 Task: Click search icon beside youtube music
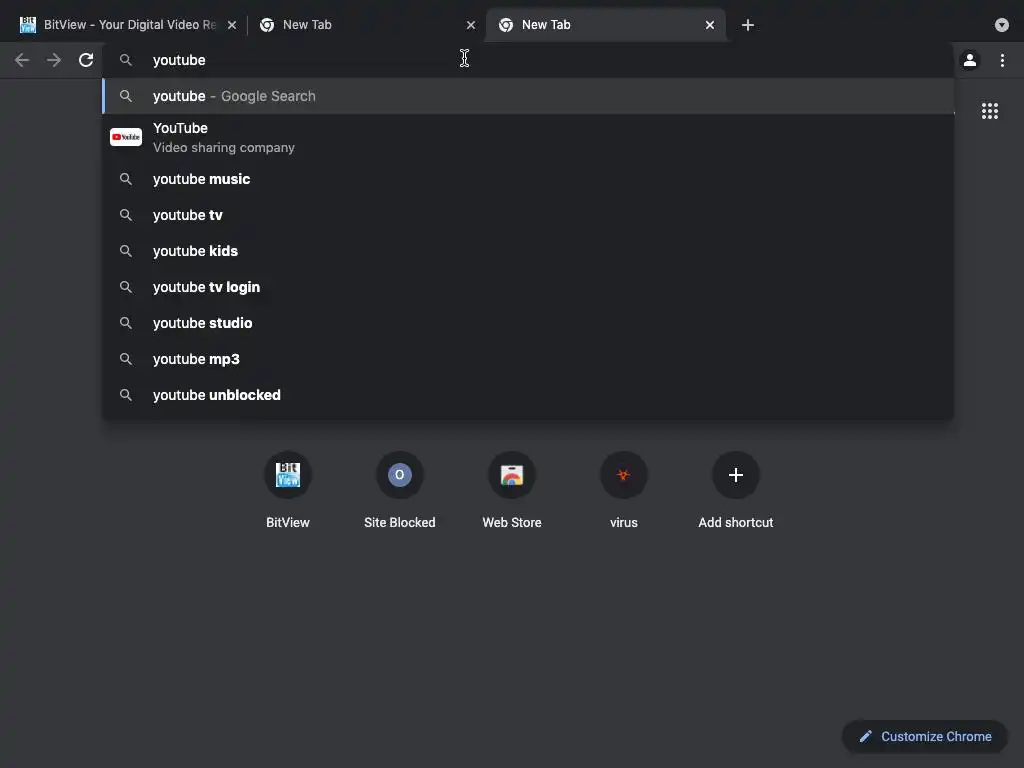tap(126, 179)
